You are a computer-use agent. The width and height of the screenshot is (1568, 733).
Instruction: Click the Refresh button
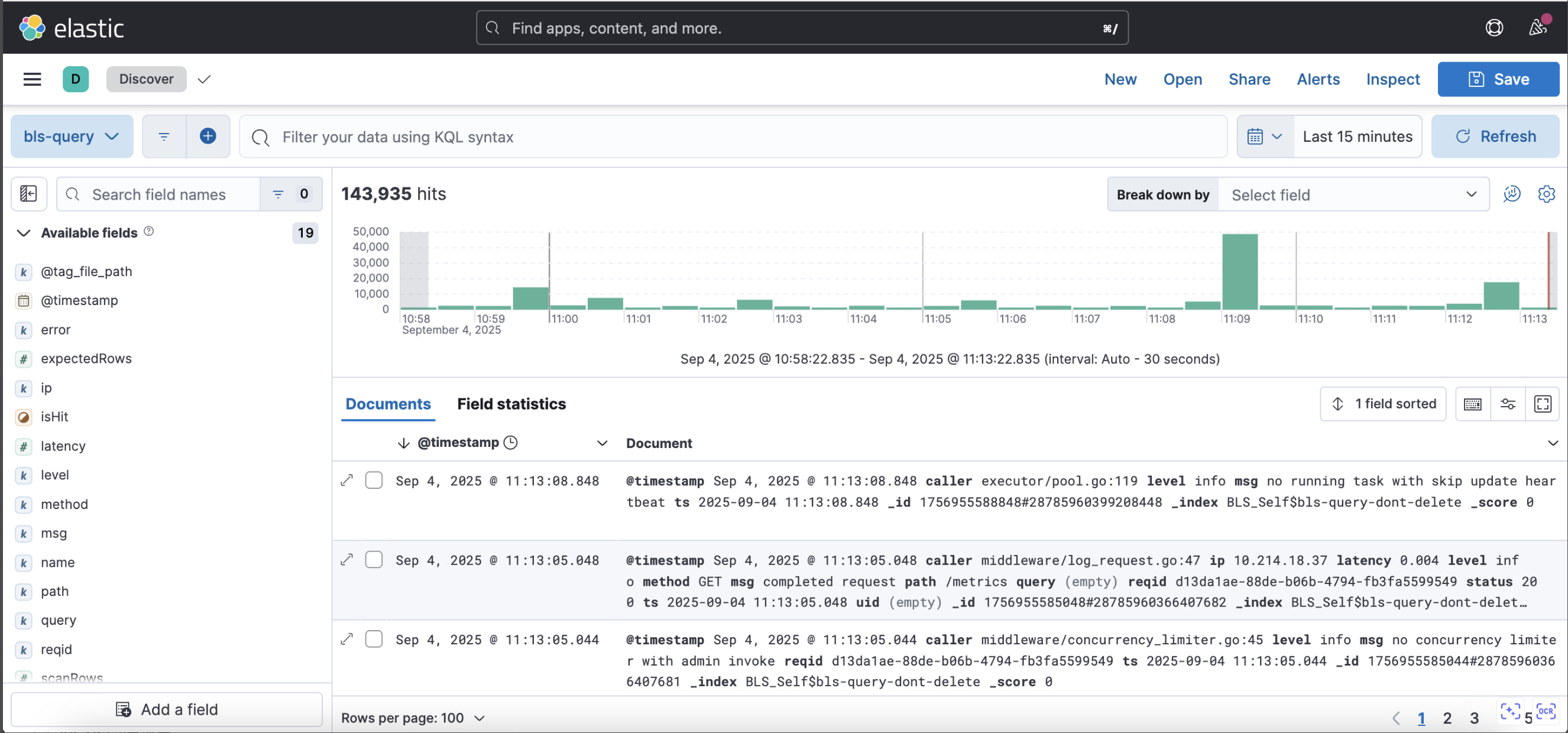pyautogui.click(x=1495, y=137)
